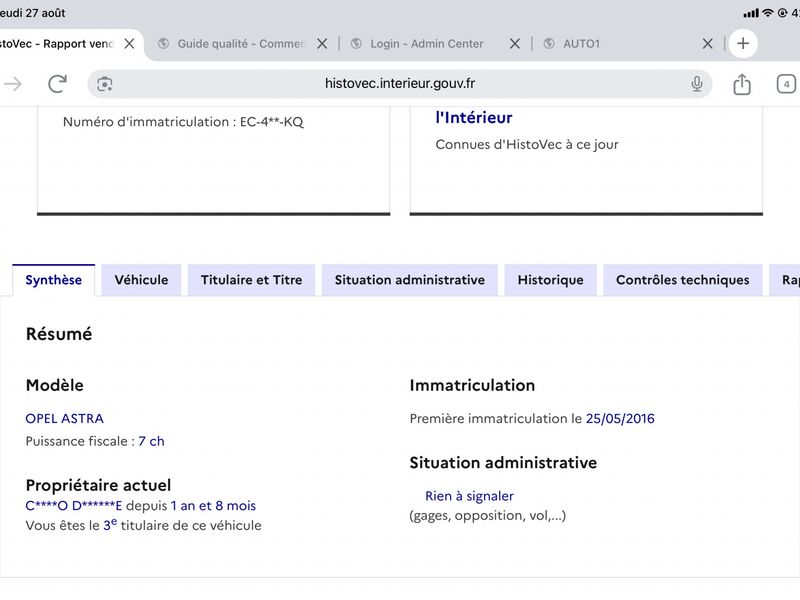Click the OPEL ASTRA model text

[65, 419]
